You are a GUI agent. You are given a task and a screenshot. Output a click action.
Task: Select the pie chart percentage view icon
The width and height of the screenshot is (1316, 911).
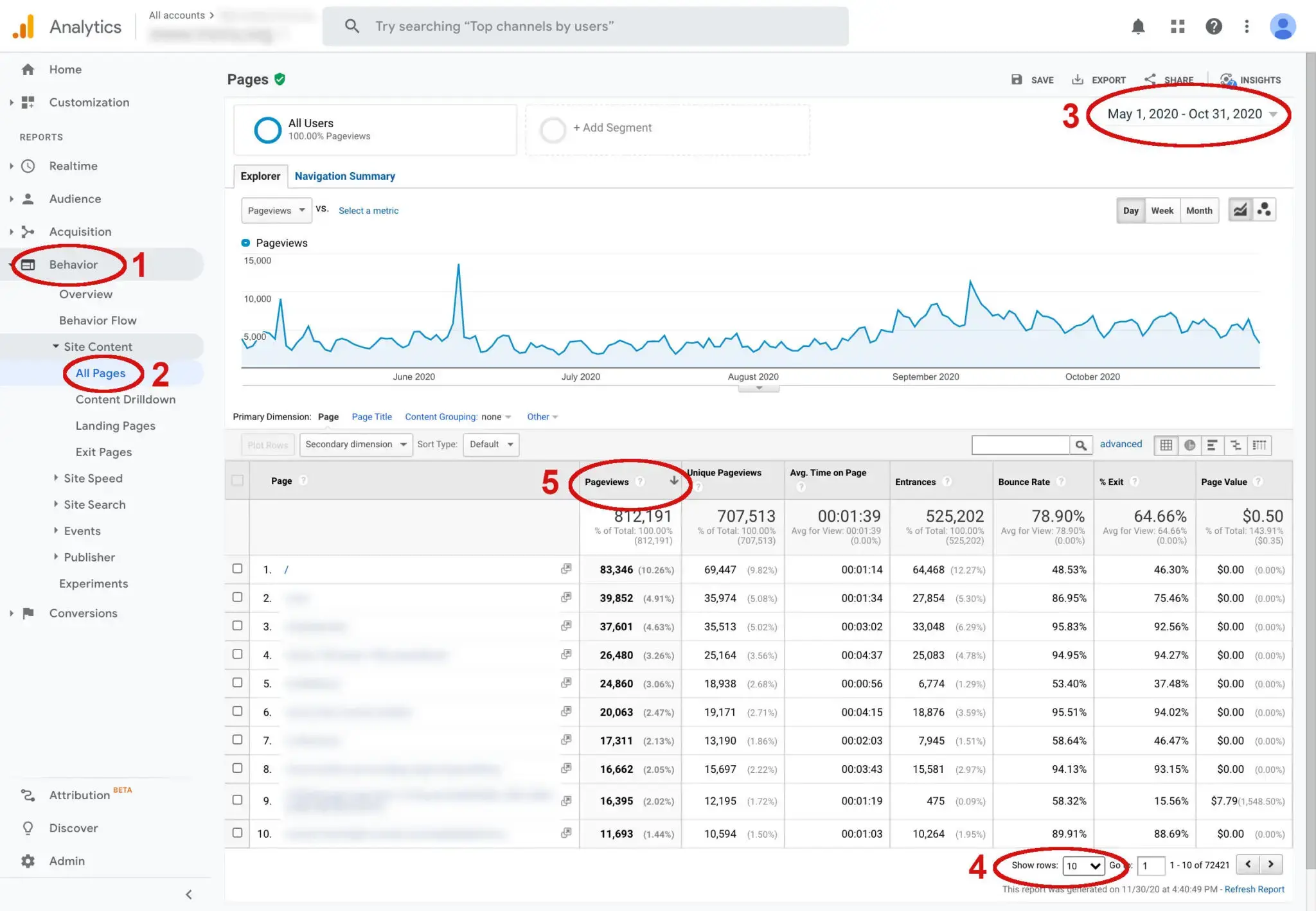click(x=1189, y=445)
